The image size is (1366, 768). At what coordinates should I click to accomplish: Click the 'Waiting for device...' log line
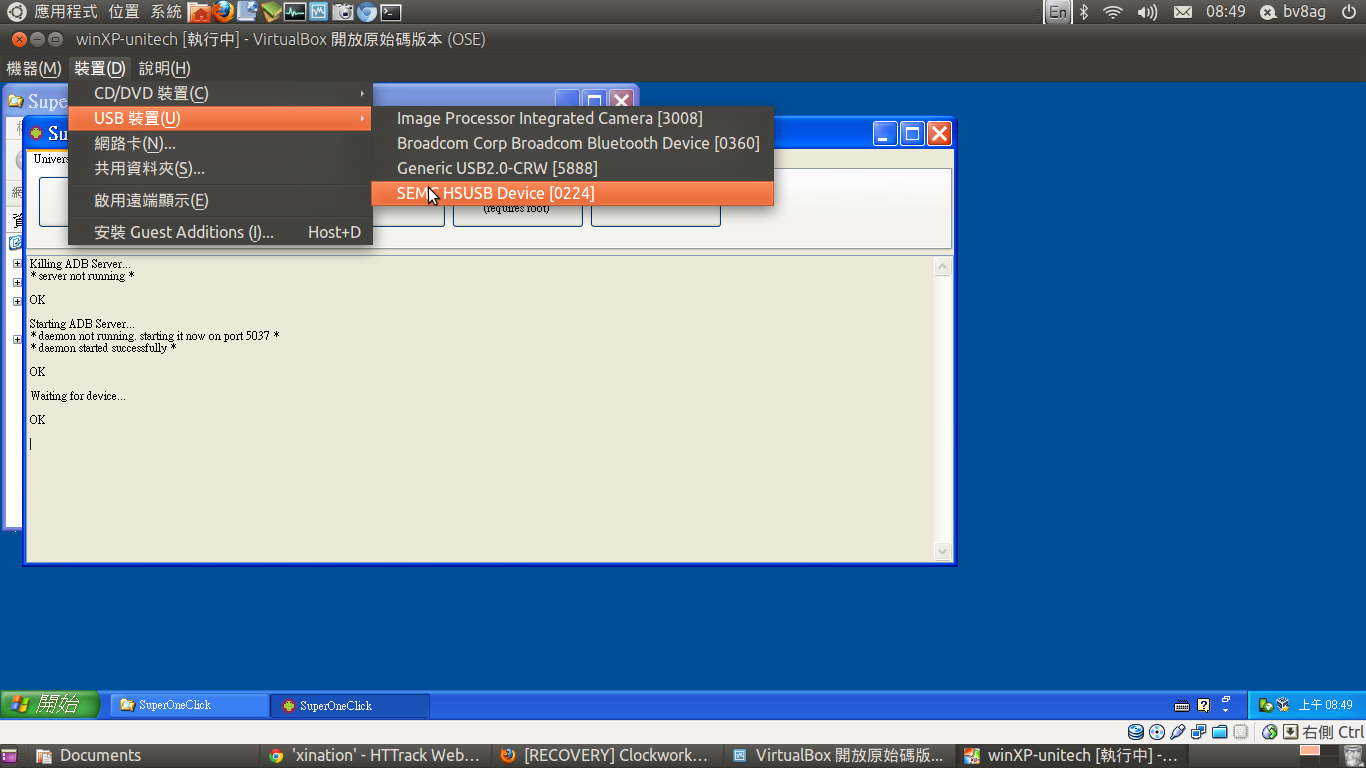(78, 396)
